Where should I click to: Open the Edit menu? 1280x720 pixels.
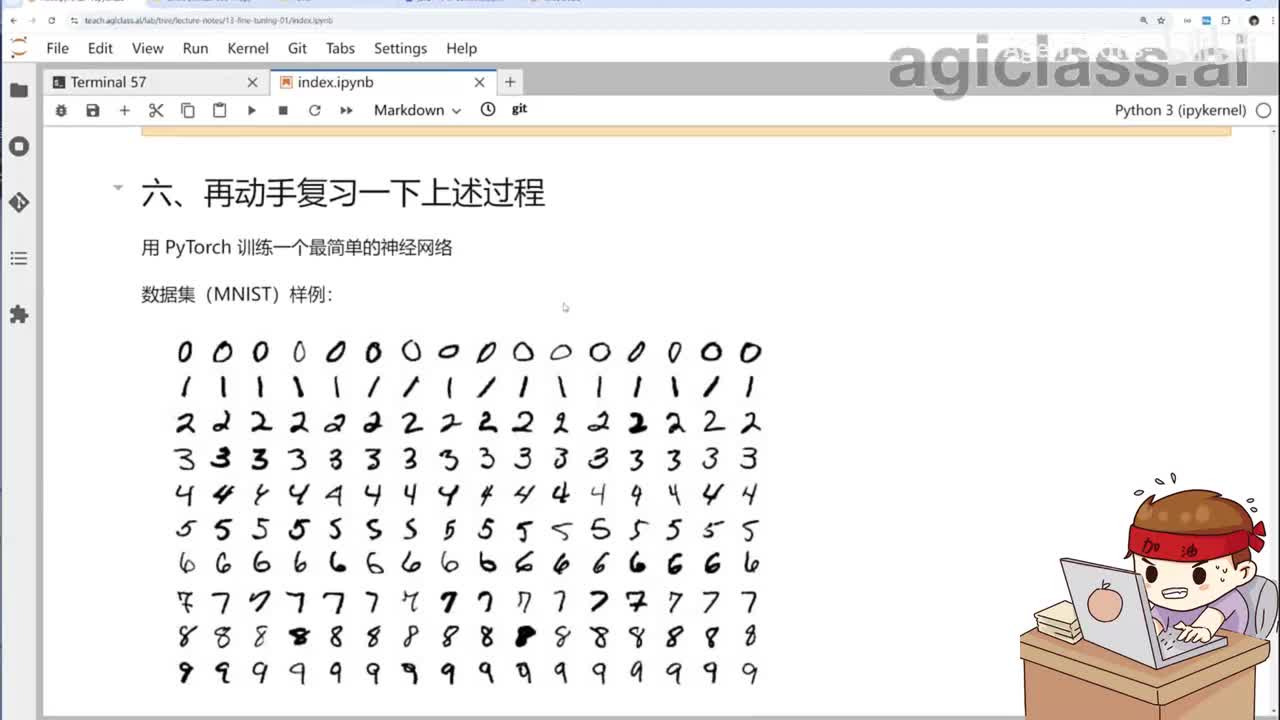(100, 48)
